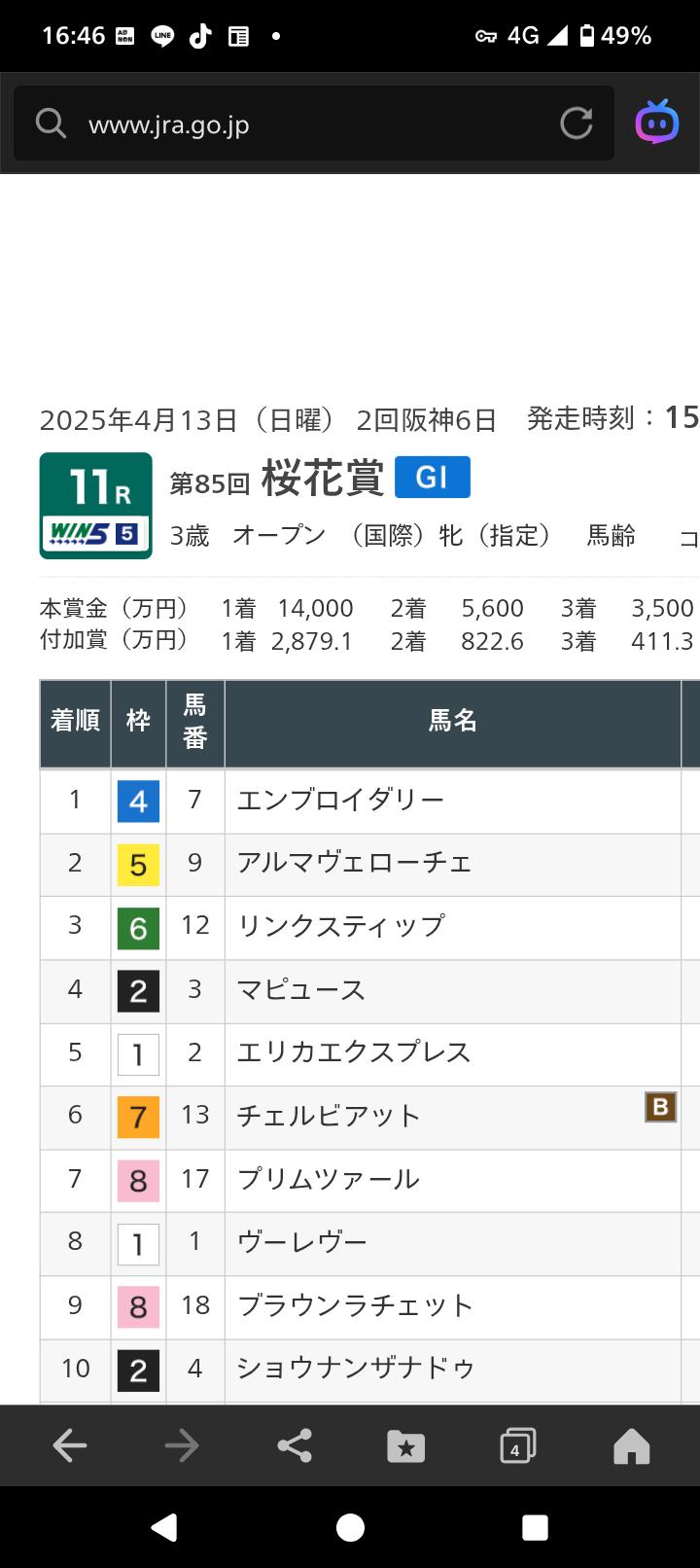Viewport: 700px width, 1568px height.
Task: Tap the browser back arrow
Action: pos(70,1445)
